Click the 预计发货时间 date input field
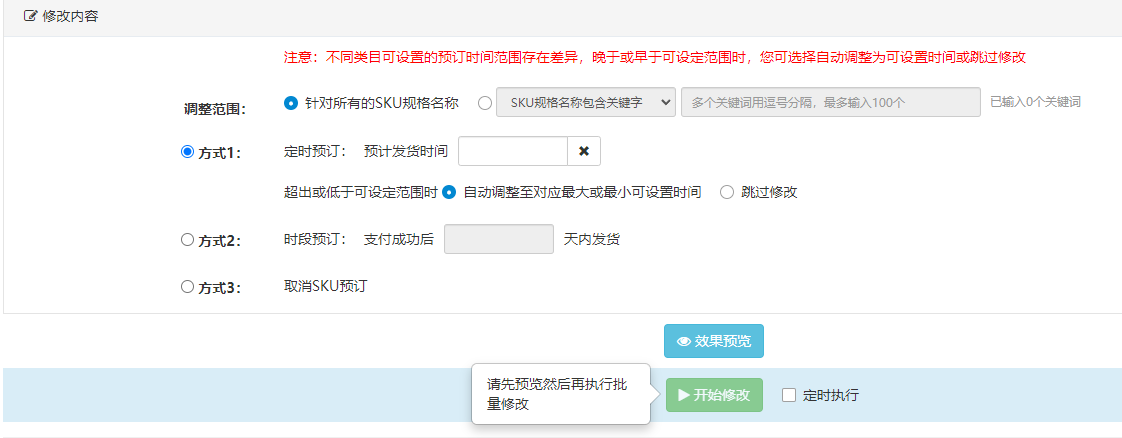 click(513, 151)
